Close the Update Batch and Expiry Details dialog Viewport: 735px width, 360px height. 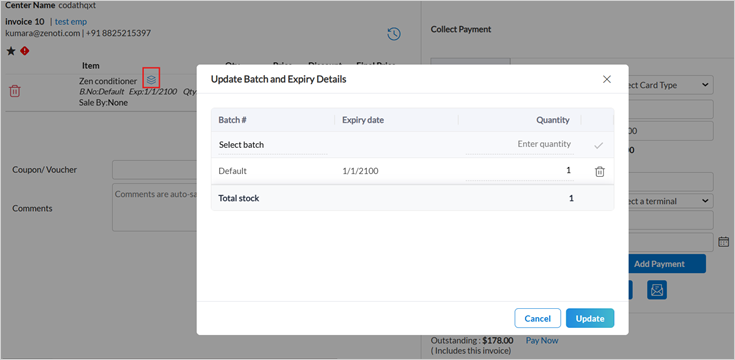click(607, 79)
